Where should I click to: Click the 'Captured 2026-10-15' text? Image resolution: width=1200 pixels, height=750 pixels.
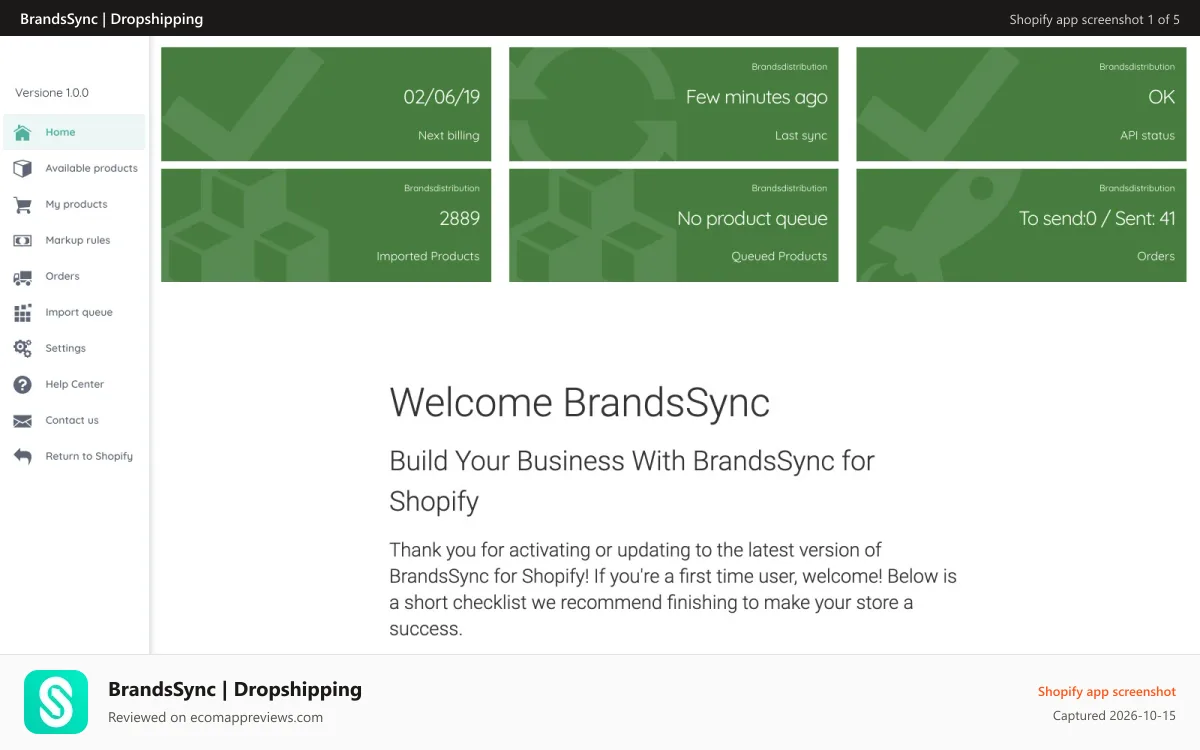click(x=1114, y=716)
